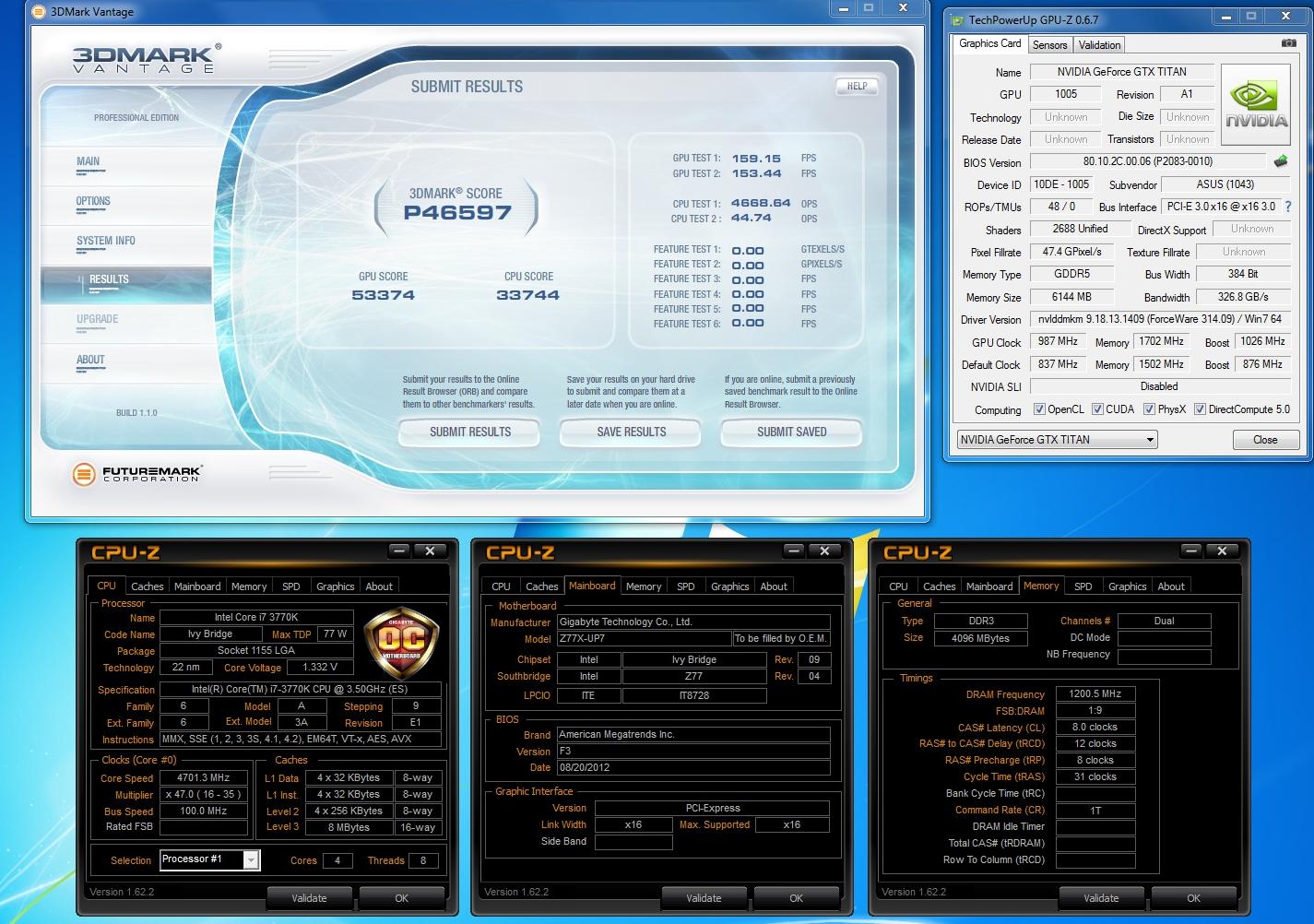Viewport: 1314px width, 924px height.
Task: Toggle the PhysX checkbox
Action: (1149, 409)
